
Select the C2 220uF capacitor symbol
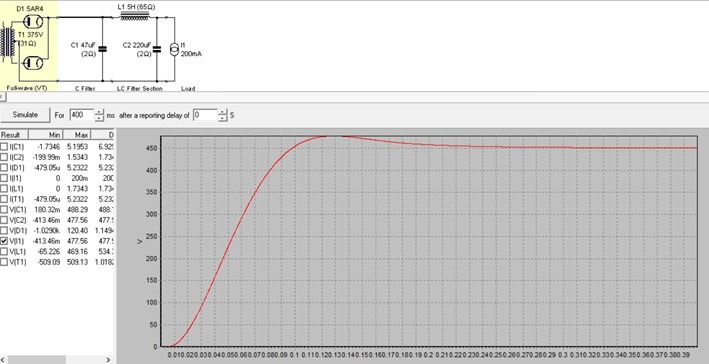tap(157, 49)
